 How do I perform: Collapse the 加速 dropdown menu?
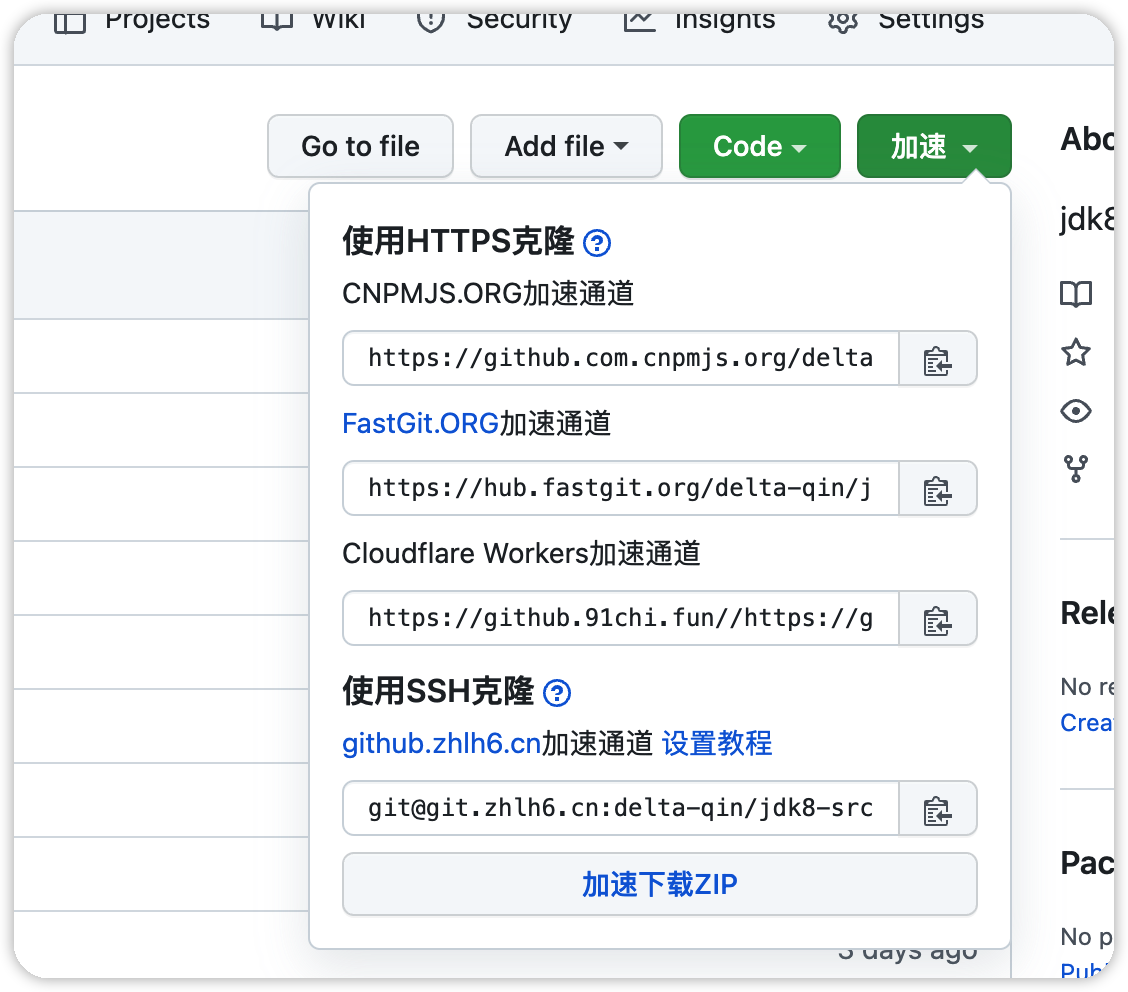(934, 146)
